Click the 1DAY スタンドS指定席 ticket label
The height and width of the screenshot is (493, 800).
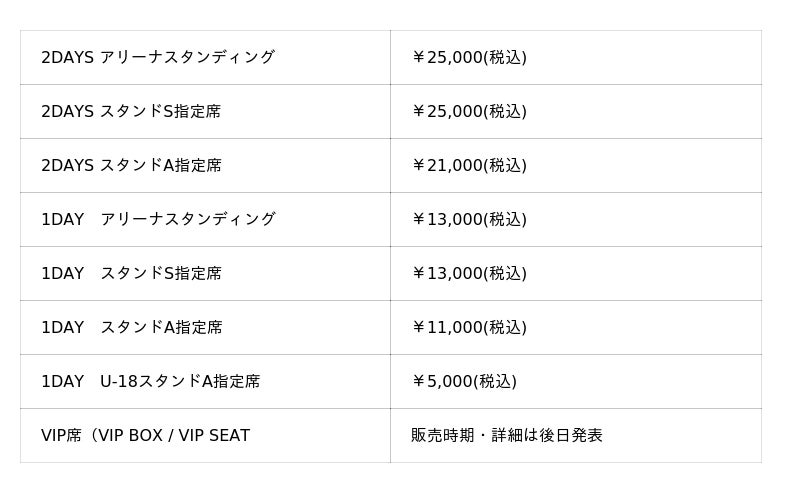pyautogui.click(x=131, y=274)
